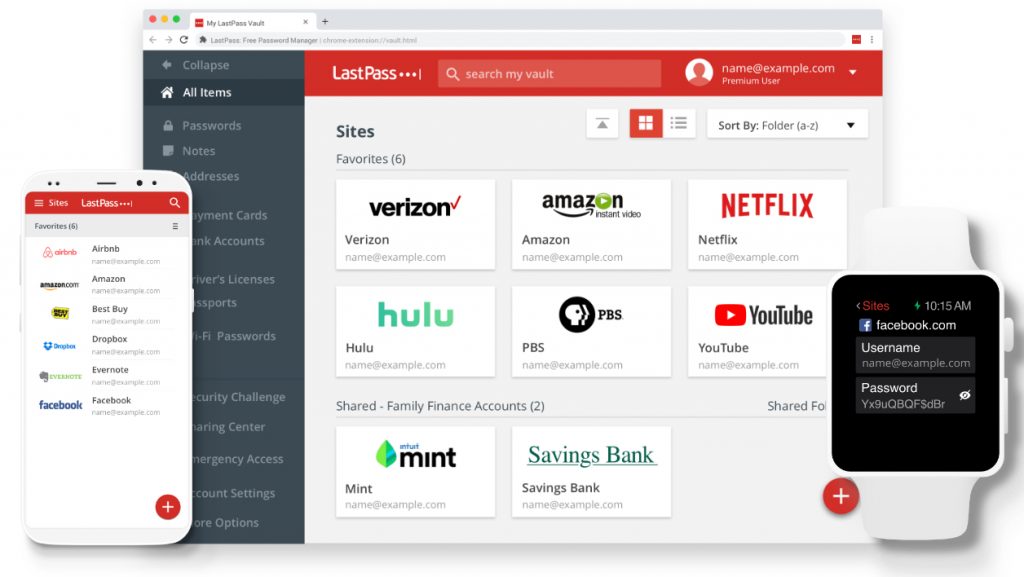The height and width of the screenshot is (577, 1024).
Task: Reveal password with eye icon on watch
Action: click(x=965, y=396)
